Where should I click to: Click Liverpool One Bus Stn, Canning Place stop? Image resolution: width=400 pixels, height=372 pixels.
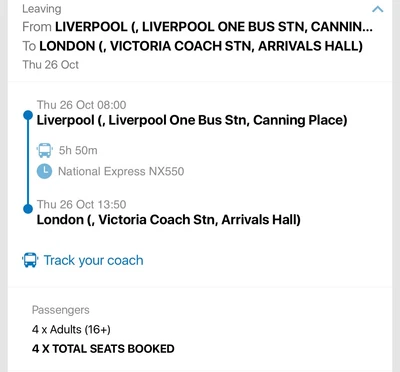[192, 120]
